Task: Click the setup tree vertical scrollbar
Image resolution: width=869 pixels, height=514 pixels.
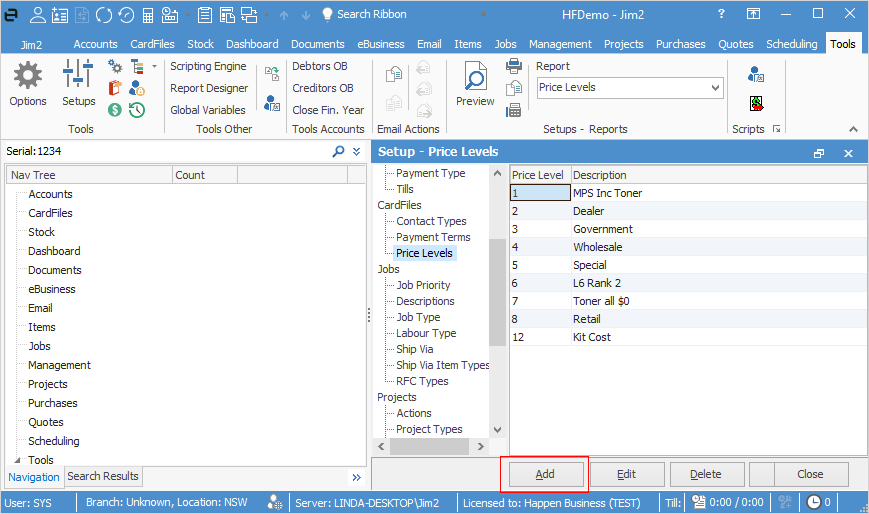Action: tap(497, 290)
